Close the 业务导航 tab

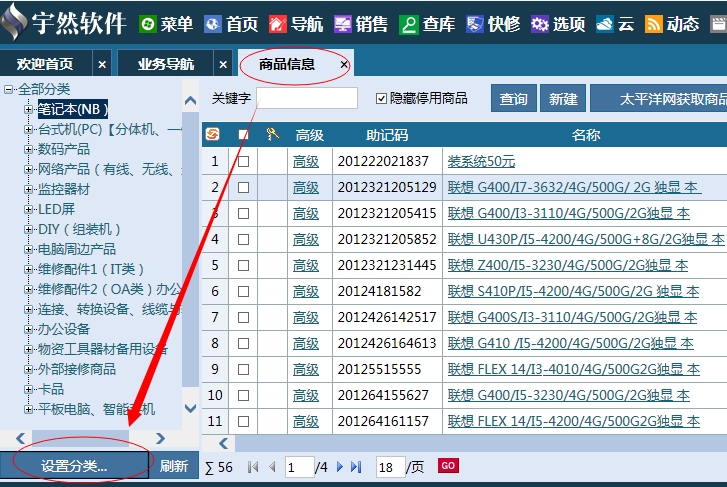(223, 64)
